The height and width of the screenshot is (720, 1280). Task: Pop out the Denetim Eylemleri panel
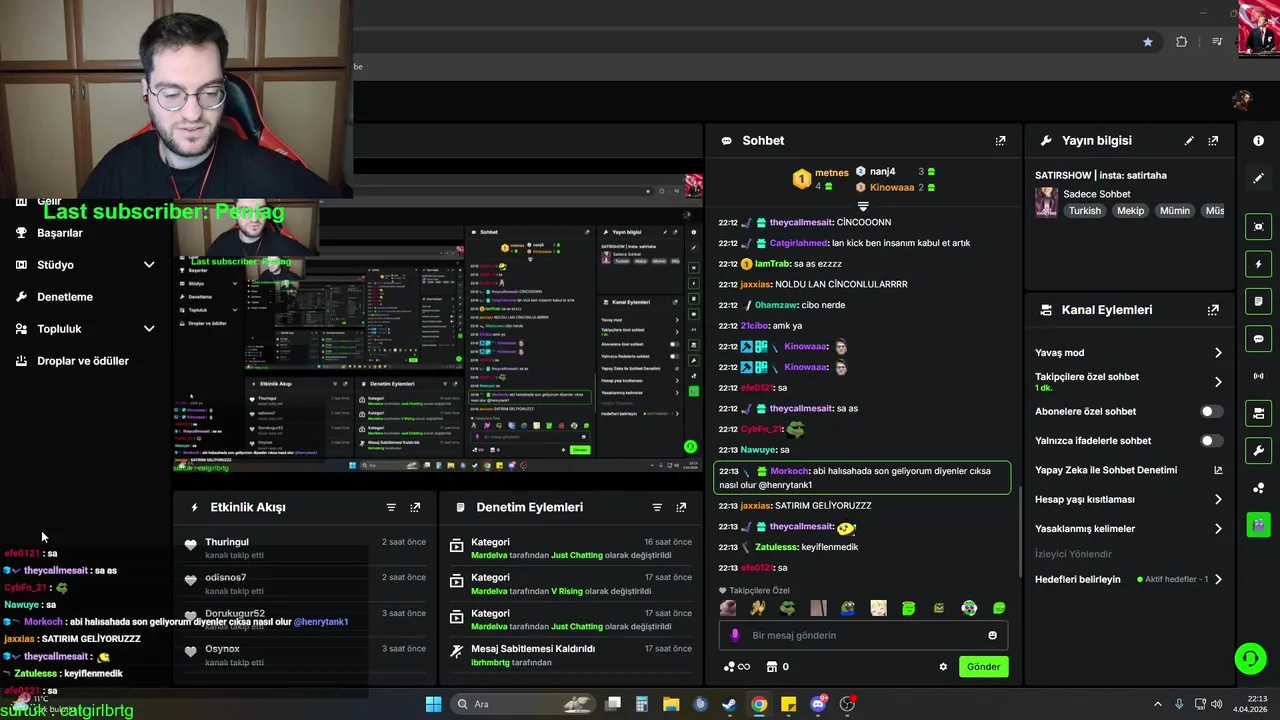click(x=681, y=507)
